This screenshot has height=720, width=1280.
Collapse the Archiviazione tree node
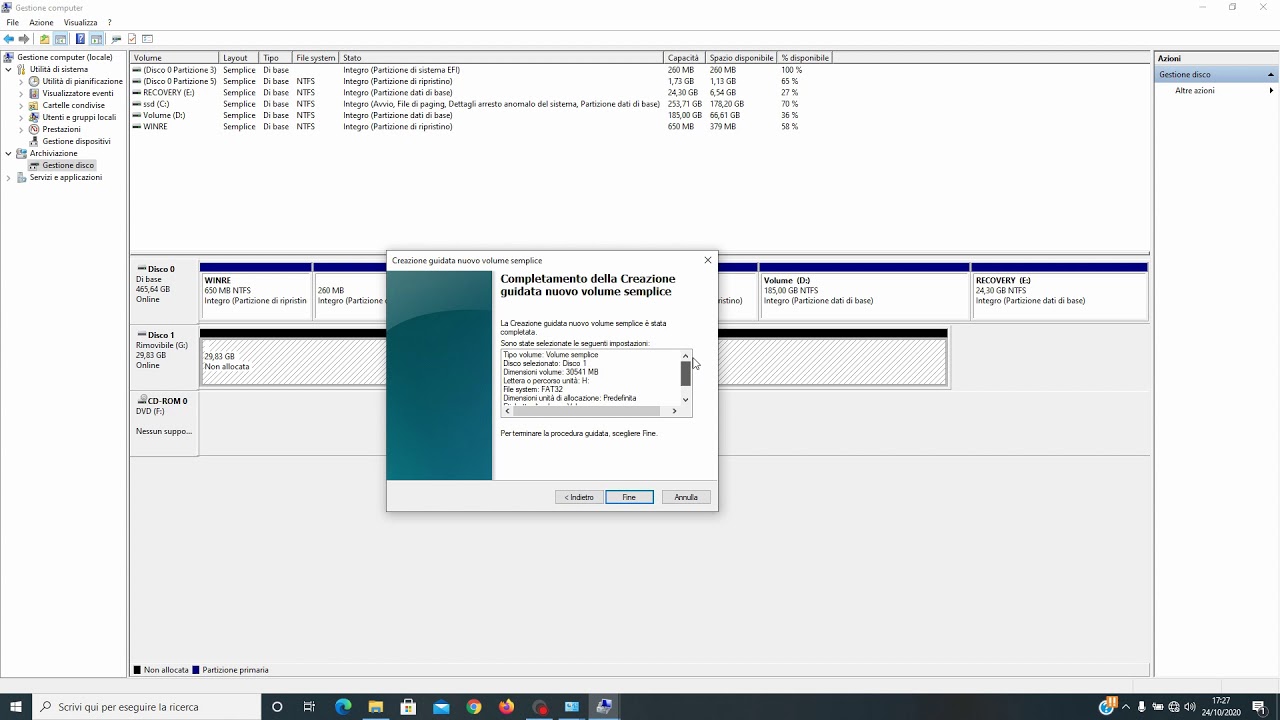point(9,153)
